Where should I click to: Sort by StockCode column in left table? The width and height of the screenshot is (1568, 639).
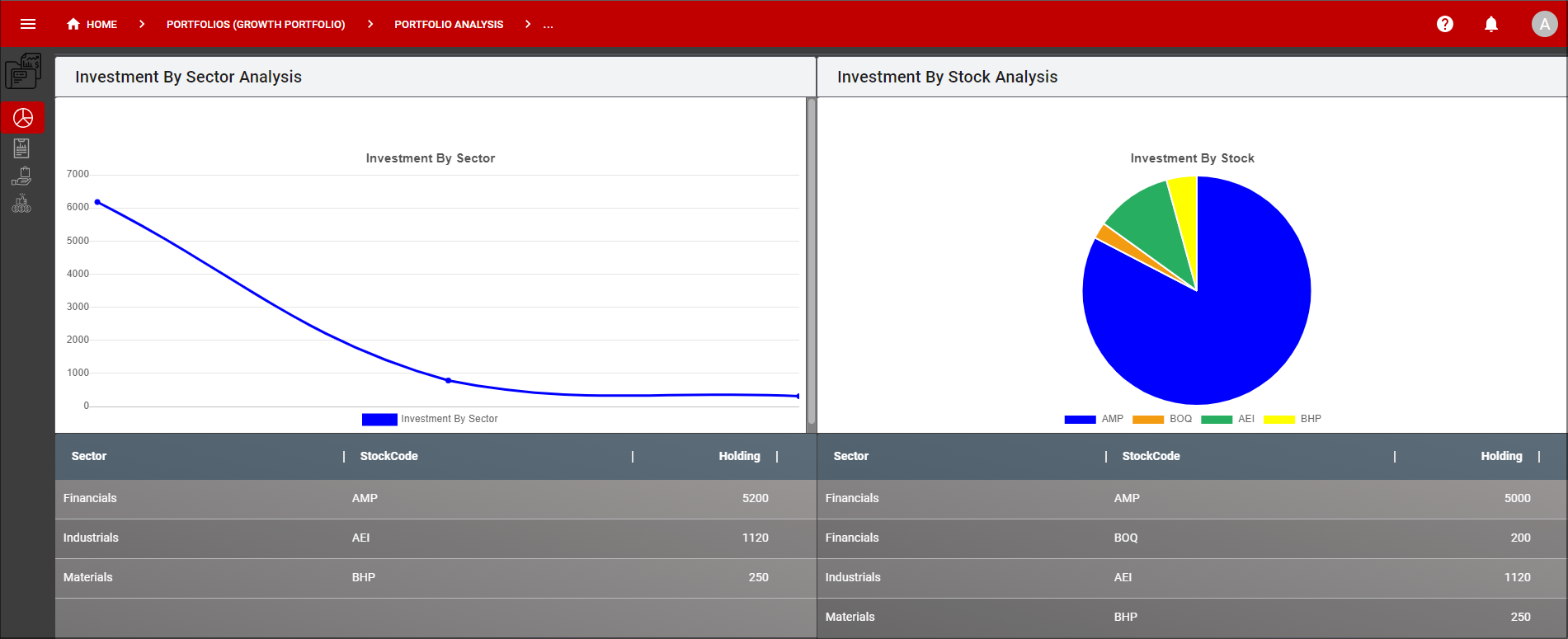(389, 456)
